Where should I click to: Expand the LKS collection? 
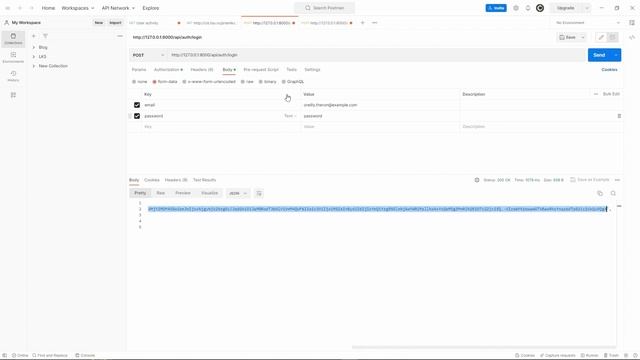[x=34, y=57]
